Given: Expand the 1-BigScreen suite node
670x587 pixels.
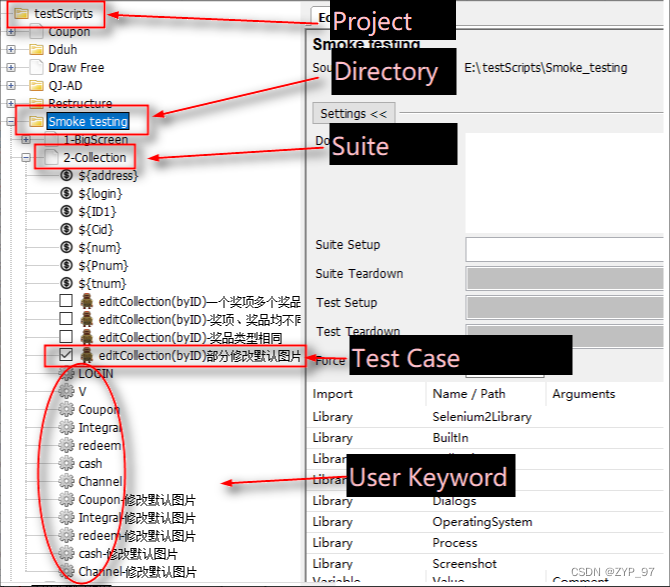Looking at the screenshot, I should (26, 139).
